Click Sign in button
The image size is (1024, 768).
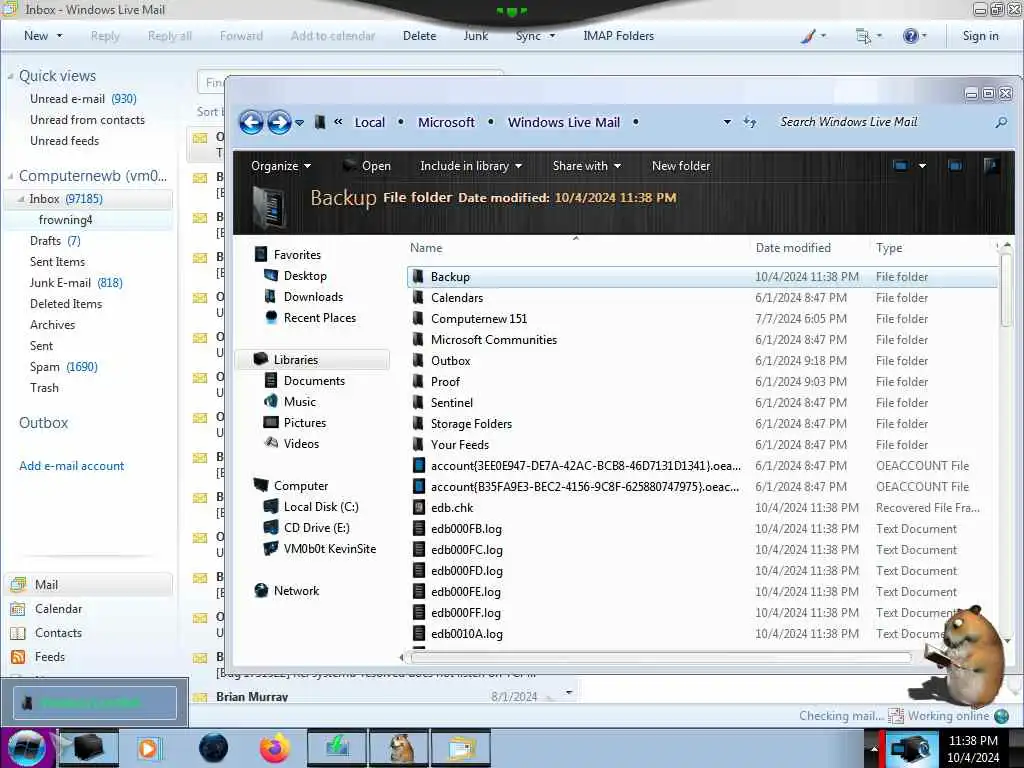point(980,36)
